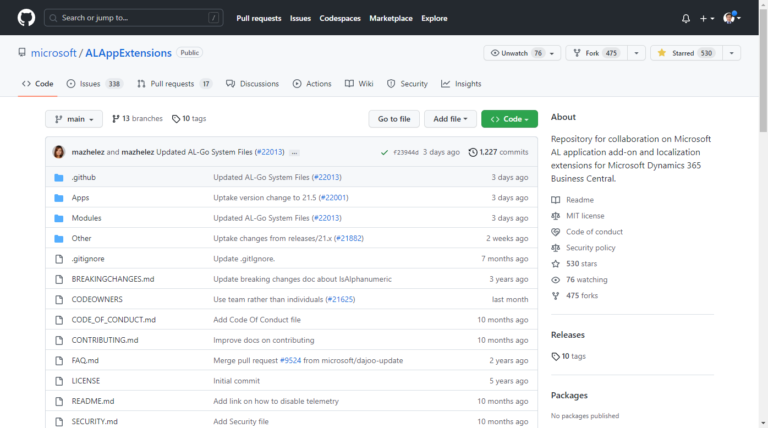The height and width of the screenshot is (428, 768).
Task: Open the 1,227 commits link
Action: click(498, 152)
